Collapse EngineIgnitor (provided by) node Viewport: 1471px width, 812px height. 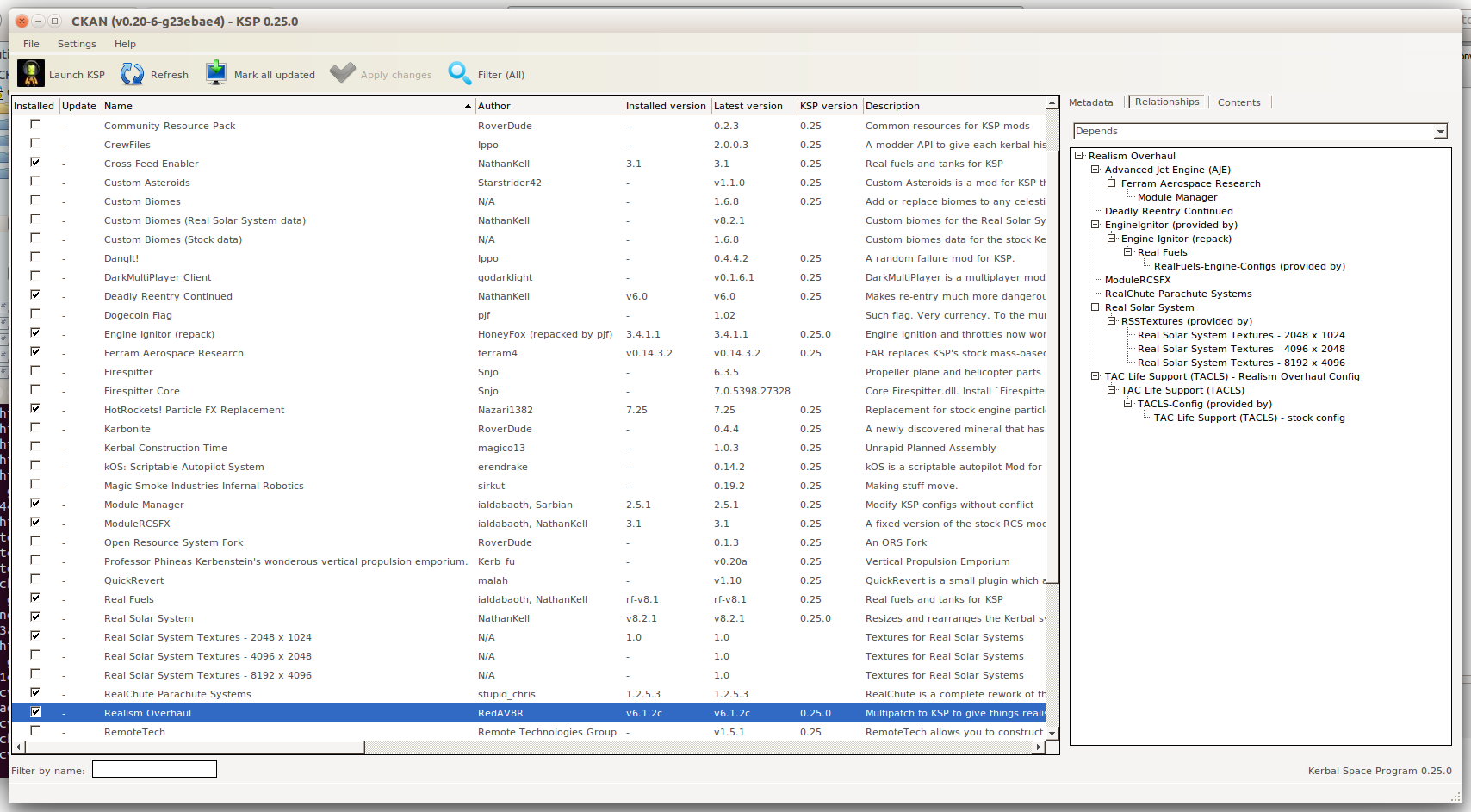[x=1095, y=225]
